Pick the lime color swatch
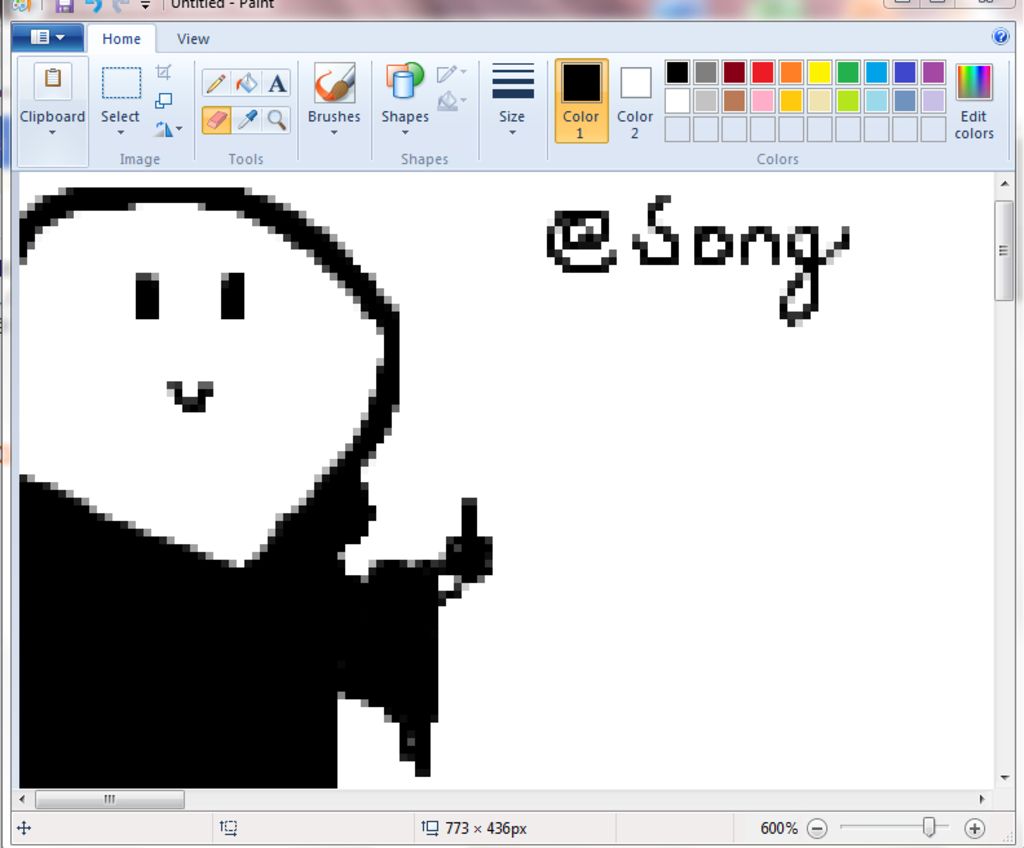Image resolution: width=1024 pixels, height=848 pixels. point(848,101)
